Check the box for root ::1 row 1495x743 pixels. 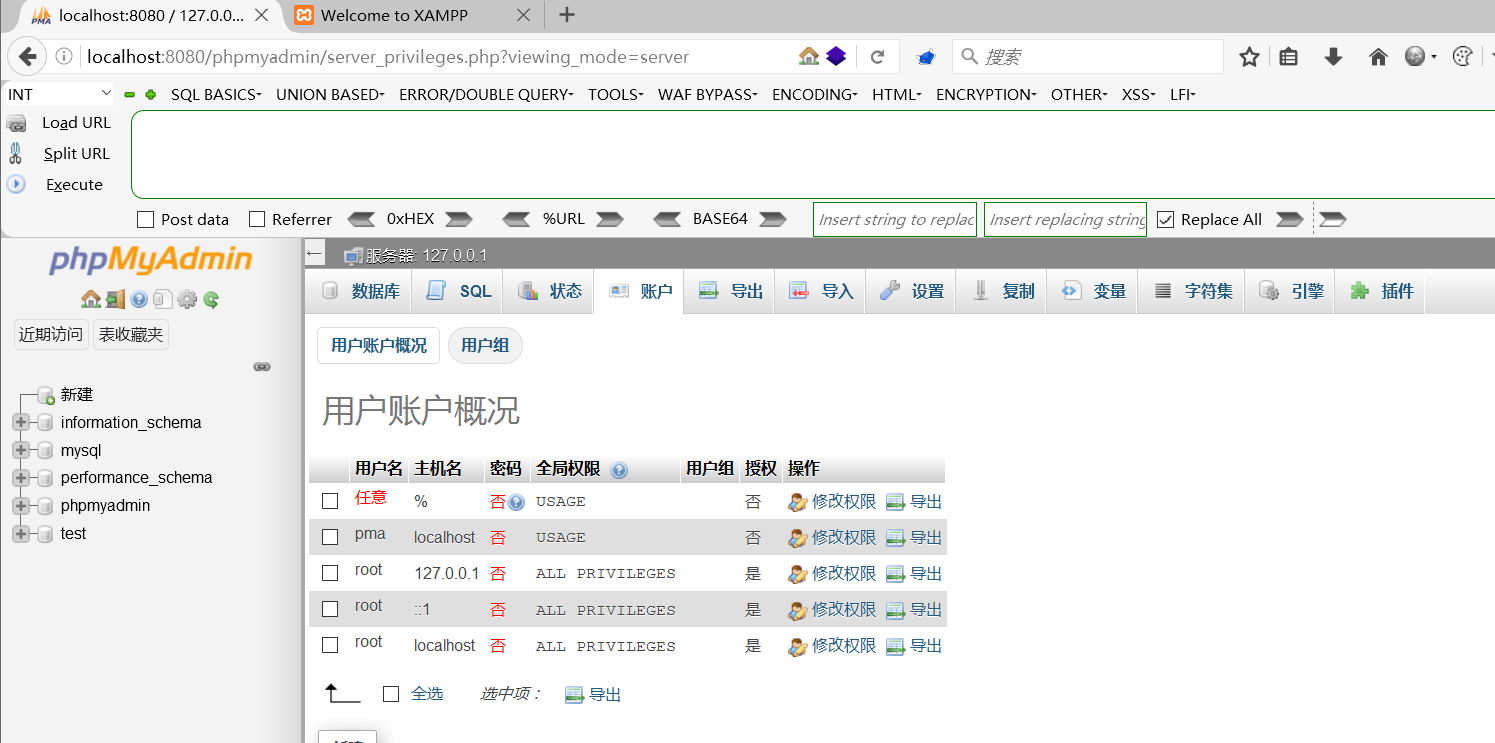[330, 609]
